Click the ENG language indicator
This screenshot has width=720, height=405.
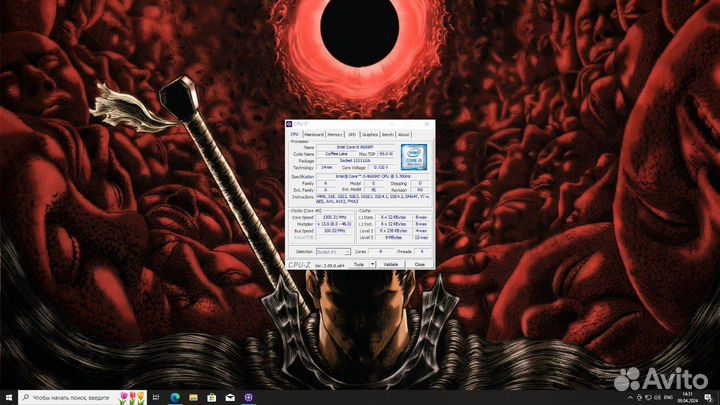[669, 397]
